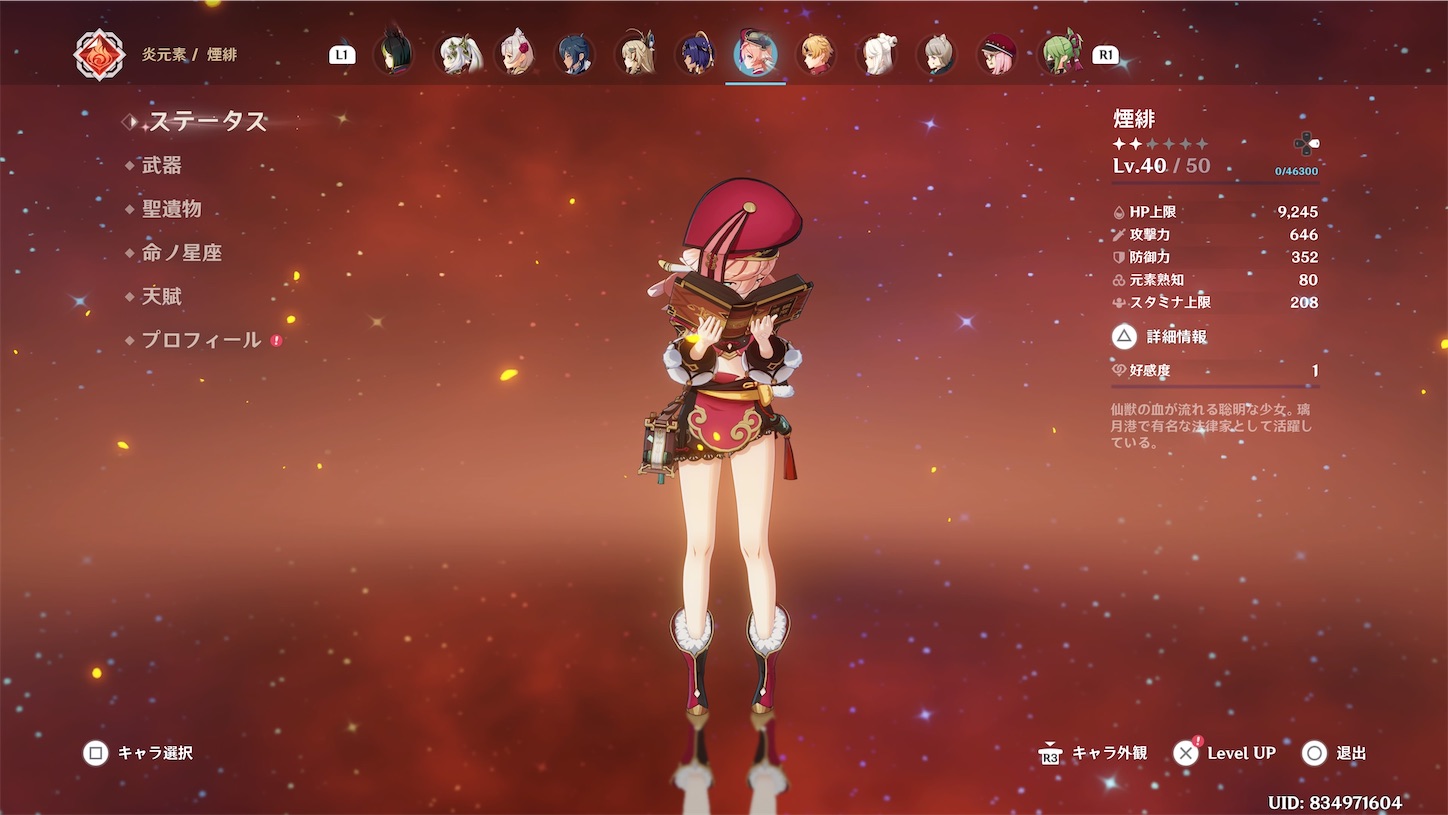Image resolution: width=1448 pixels, height=815 pixels.
Task: Click the 0/46300 experience value
Action: coord(1296,171)
